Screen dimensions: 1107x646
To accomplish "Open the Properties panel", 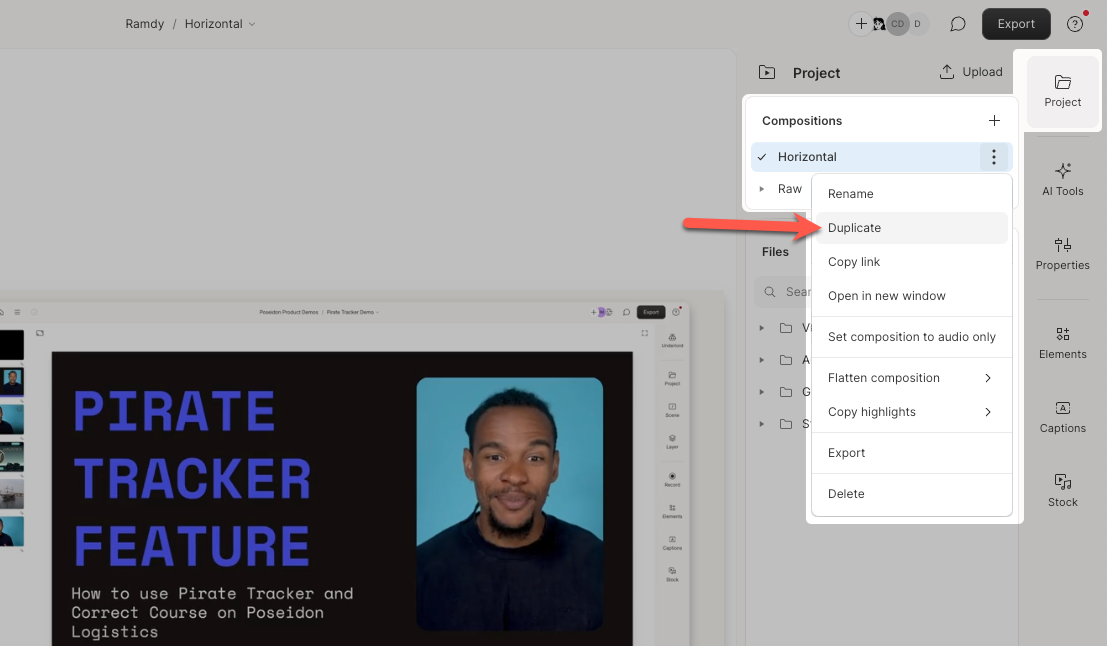I will [1062, 253].
